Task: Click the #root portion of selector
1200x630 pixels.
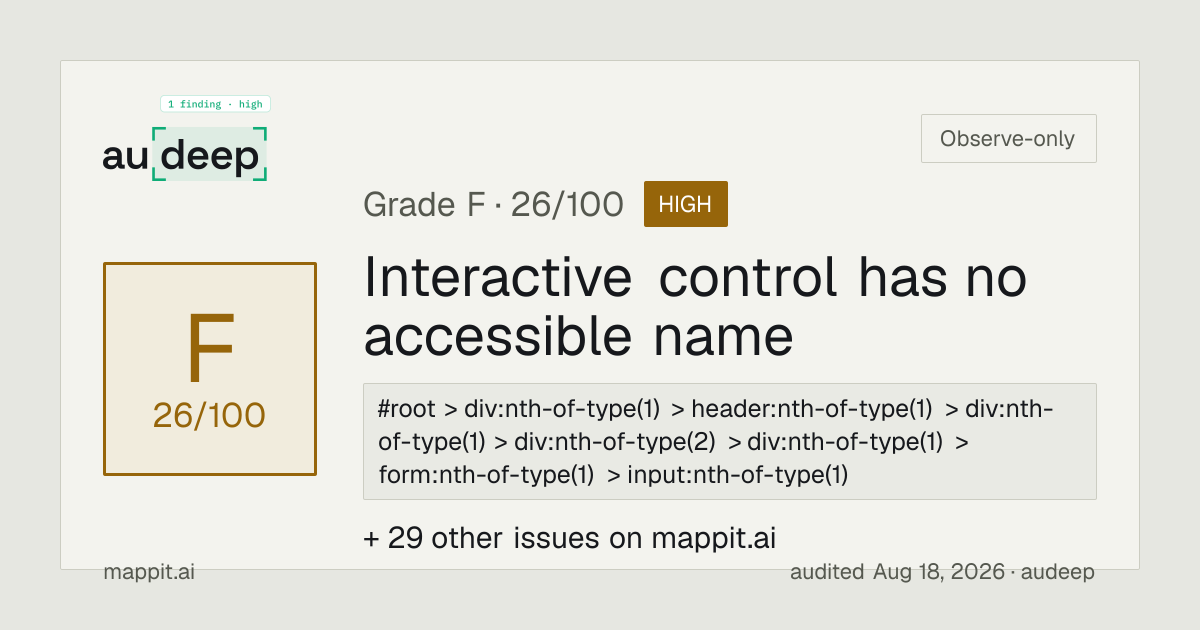Action: tap(407, 408)
